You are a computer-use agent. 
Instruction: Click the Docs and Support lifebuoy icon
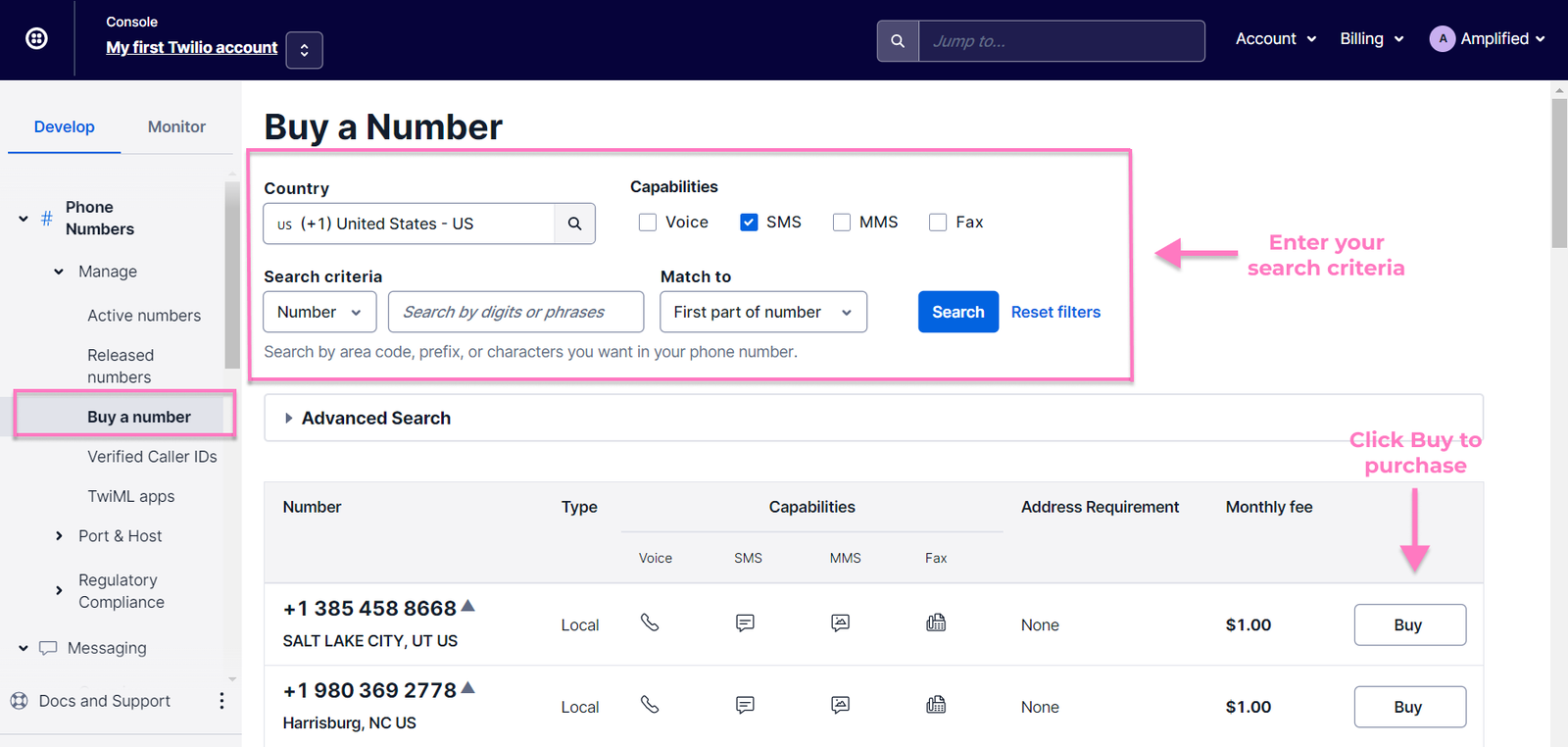pos(19,701)
